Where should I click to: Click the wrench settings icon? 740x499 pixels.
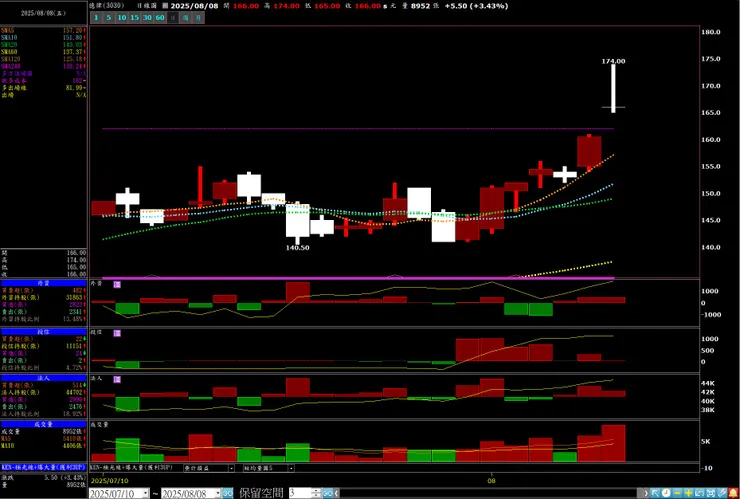pyautogui.click(x=722, y=493)
